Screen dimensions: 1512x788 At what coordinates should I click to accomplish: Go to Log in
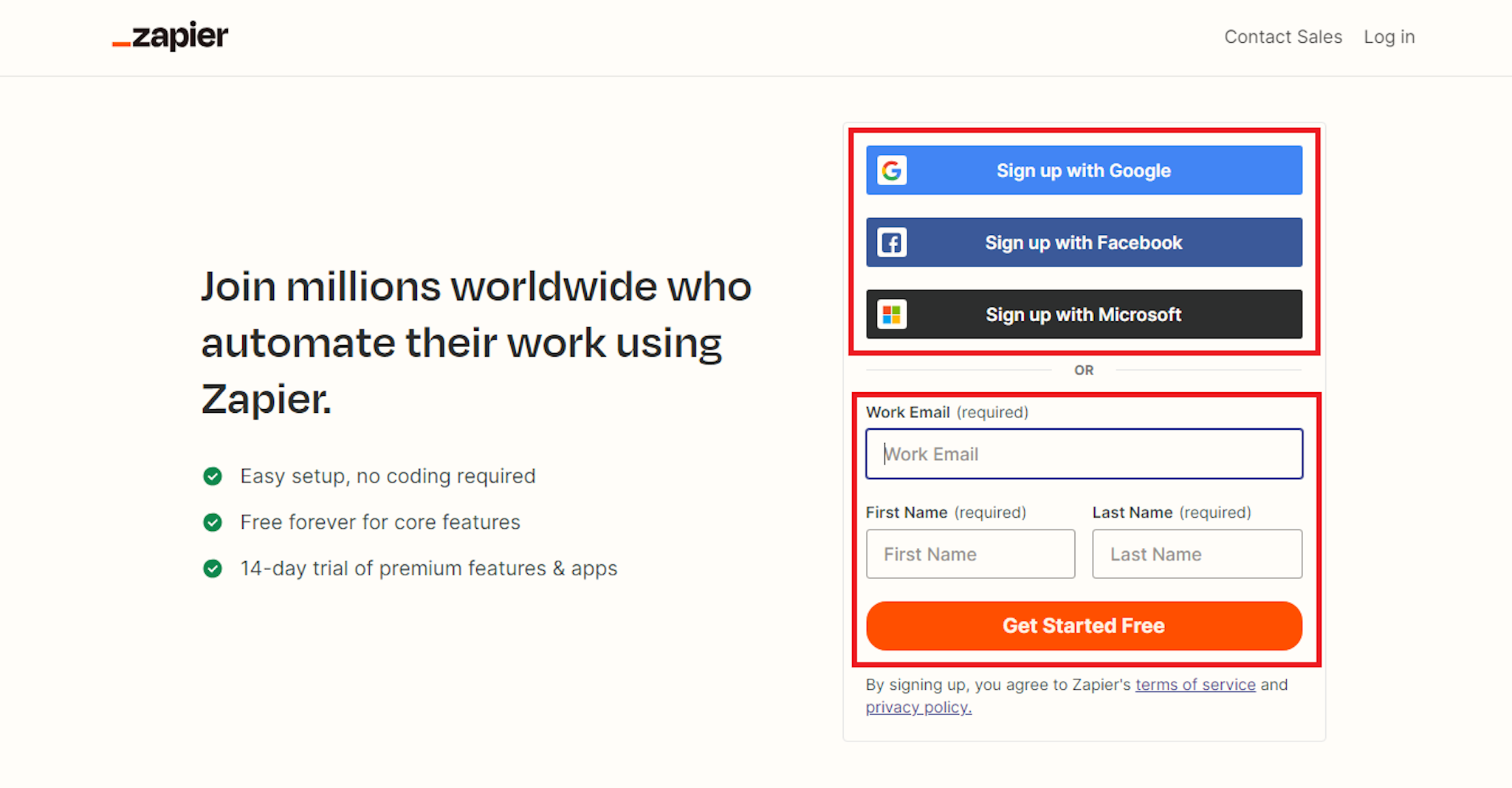tap(1389, 37)
